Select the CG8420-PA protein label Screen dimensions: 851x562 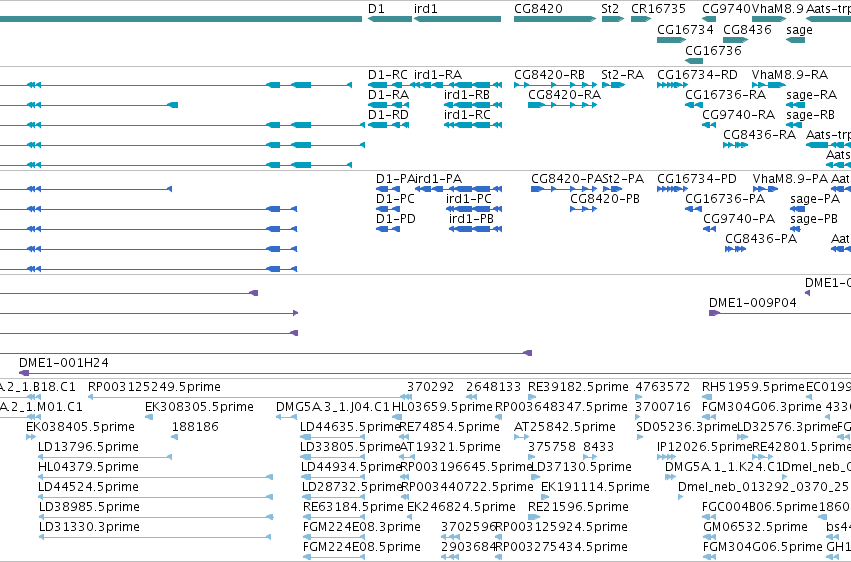click(566, 179)
